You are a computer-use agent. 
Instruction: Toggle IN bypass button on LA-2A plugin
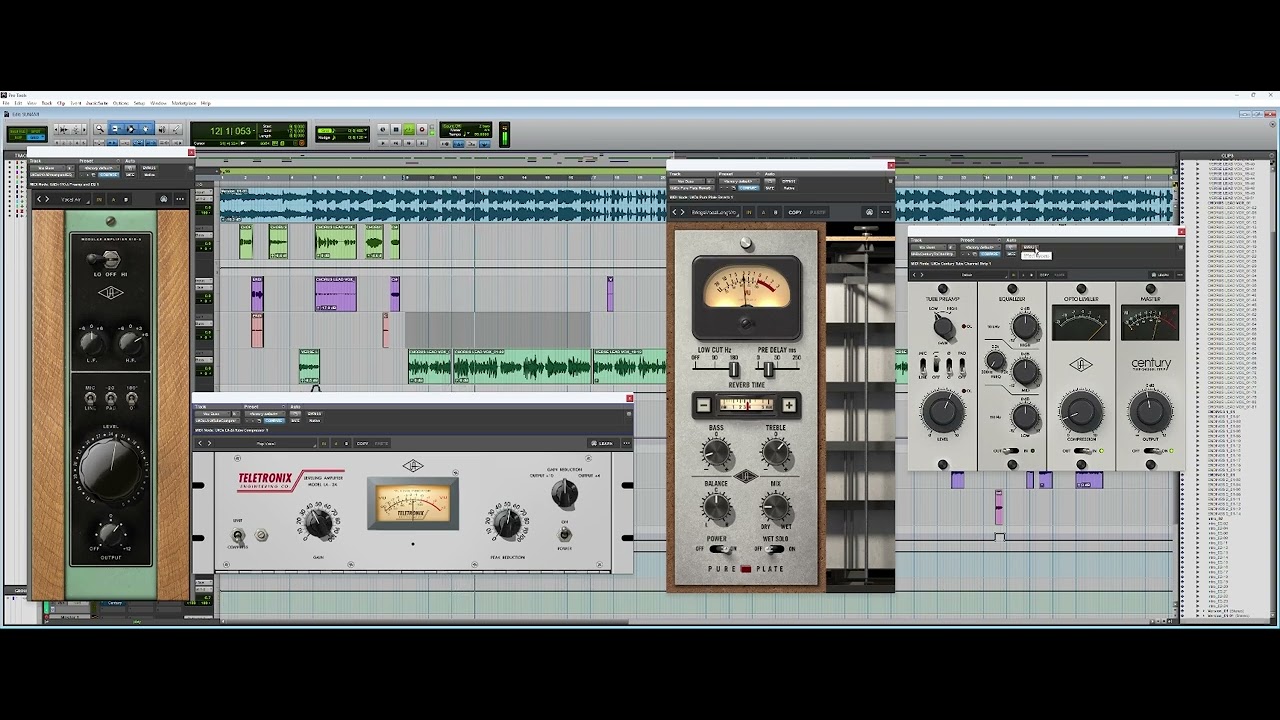point(324,443)
